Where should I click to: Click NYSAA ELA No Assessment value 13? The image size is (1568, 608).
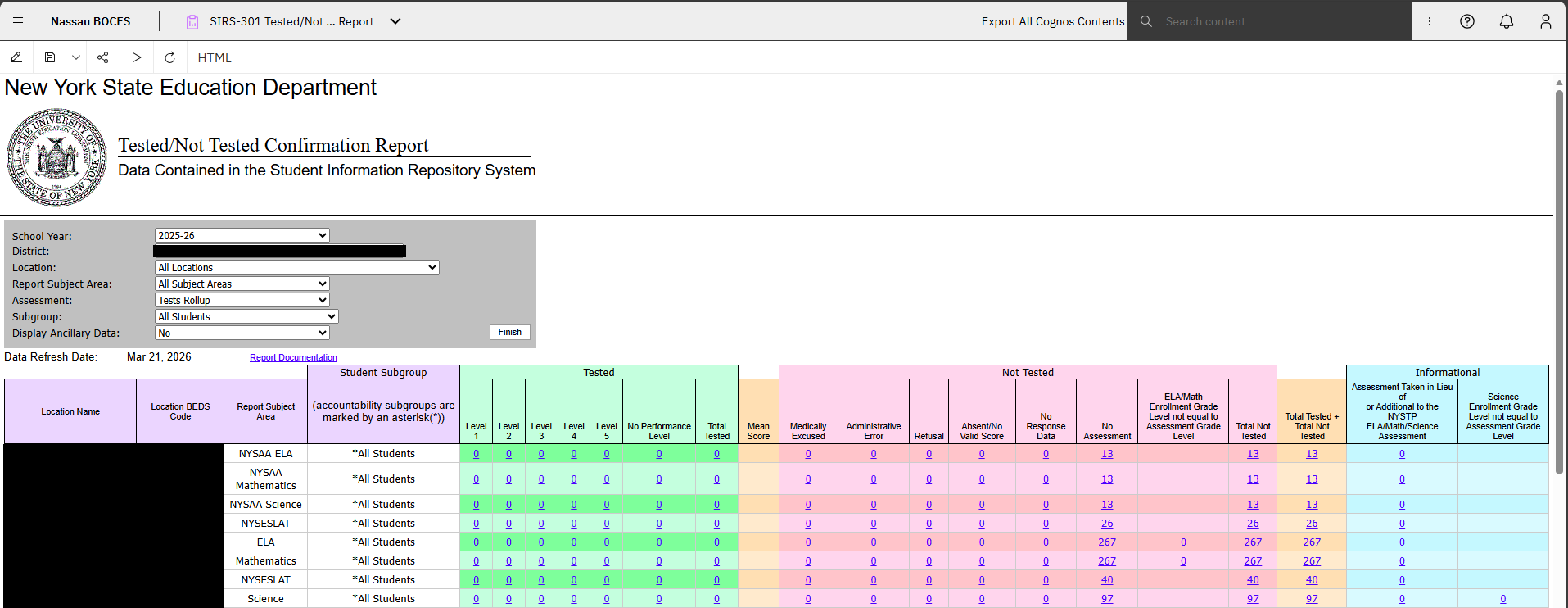click(x=1107, y=453)
